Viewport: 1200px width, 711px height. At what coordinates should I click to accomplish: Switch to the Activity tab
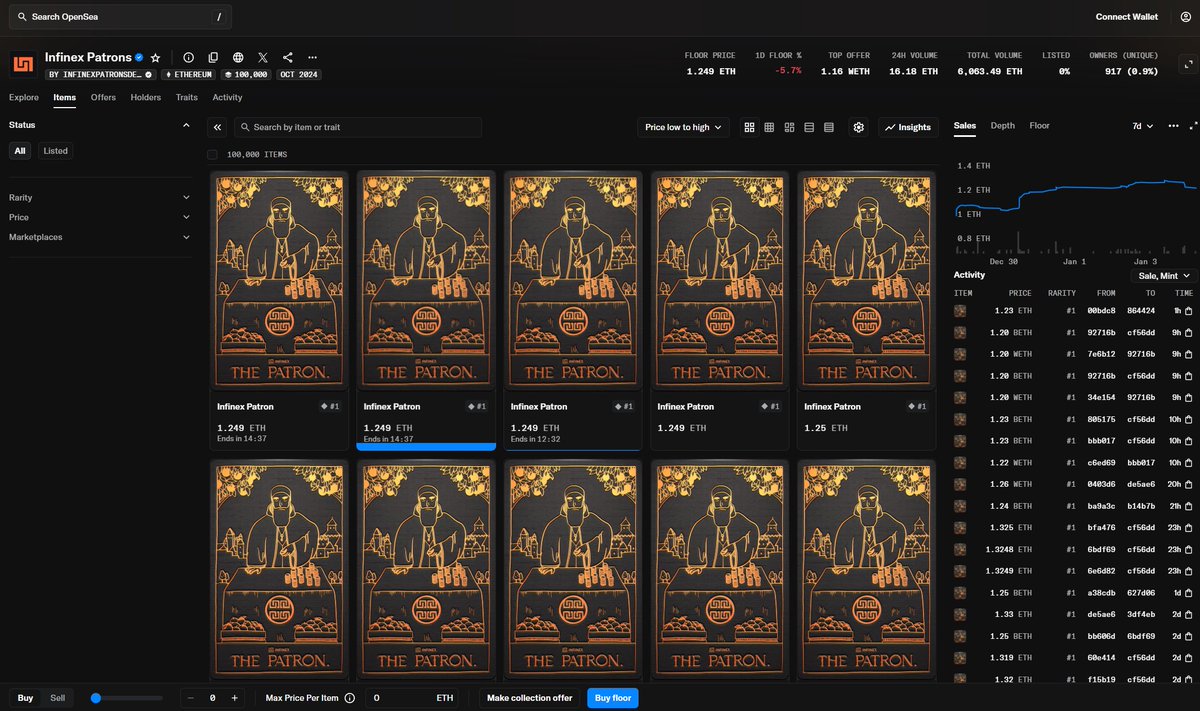[x=227, y=97]
